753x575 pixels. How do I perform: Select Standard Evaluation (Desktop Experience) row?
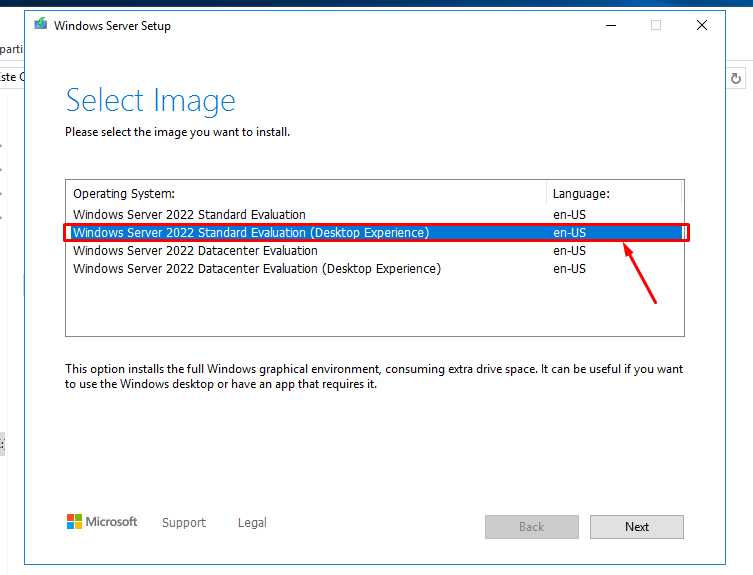click(375, 232)
